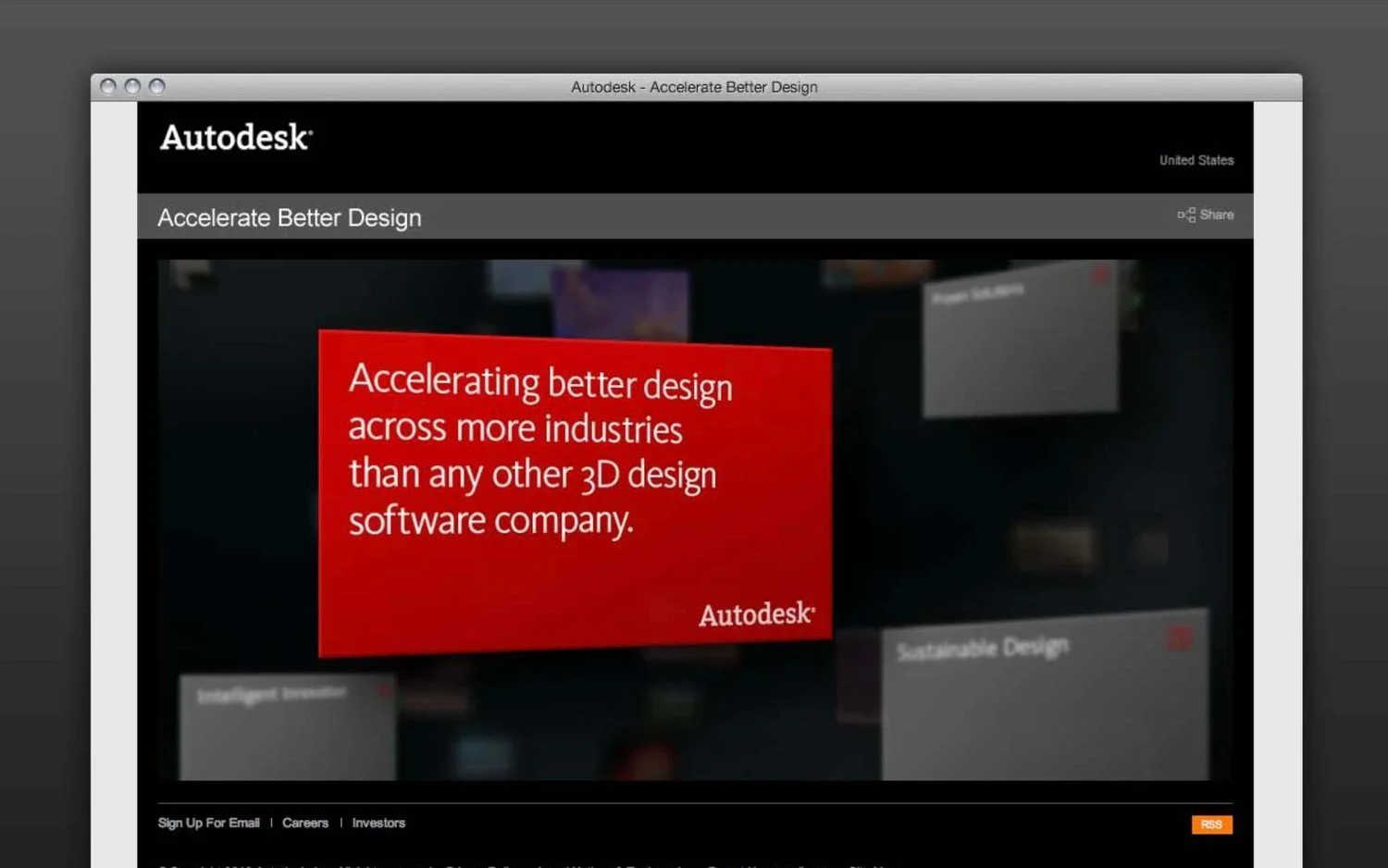Open the Sign Up For Email link
This screenshot has width=1388, height=868.
[x=208, y=823]
